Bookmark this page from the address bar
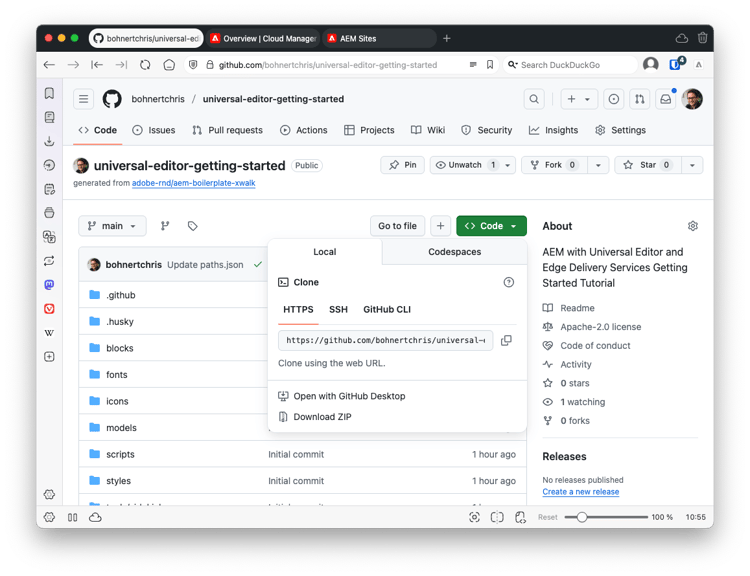Screen dimensions: 750x576 490,65
